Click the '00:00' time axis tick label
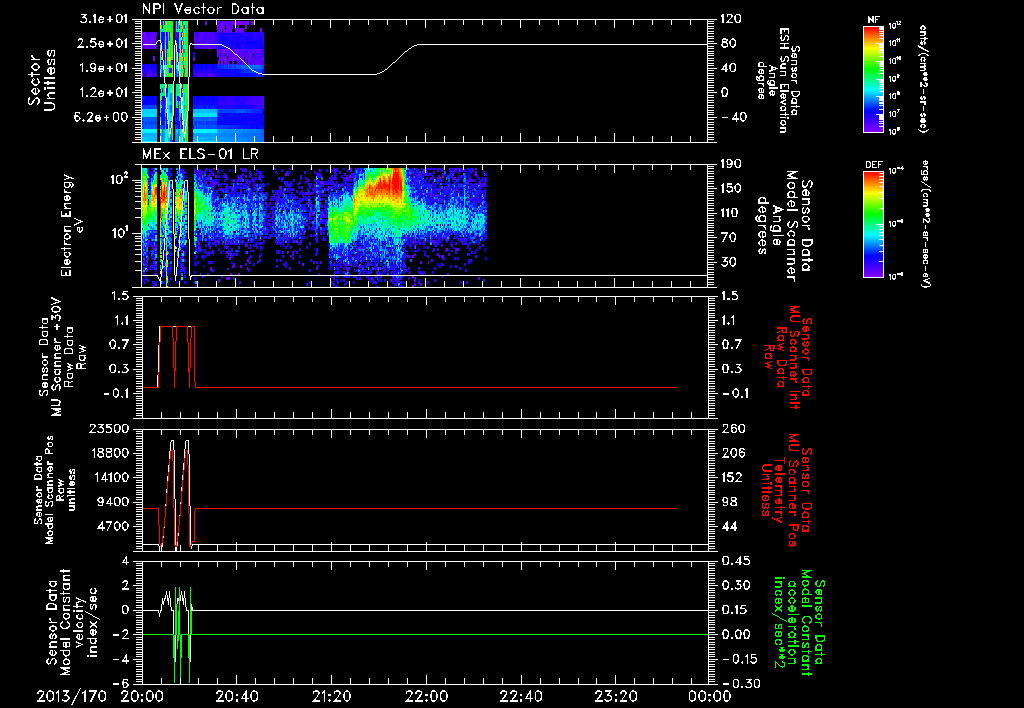 click(711, 696)
